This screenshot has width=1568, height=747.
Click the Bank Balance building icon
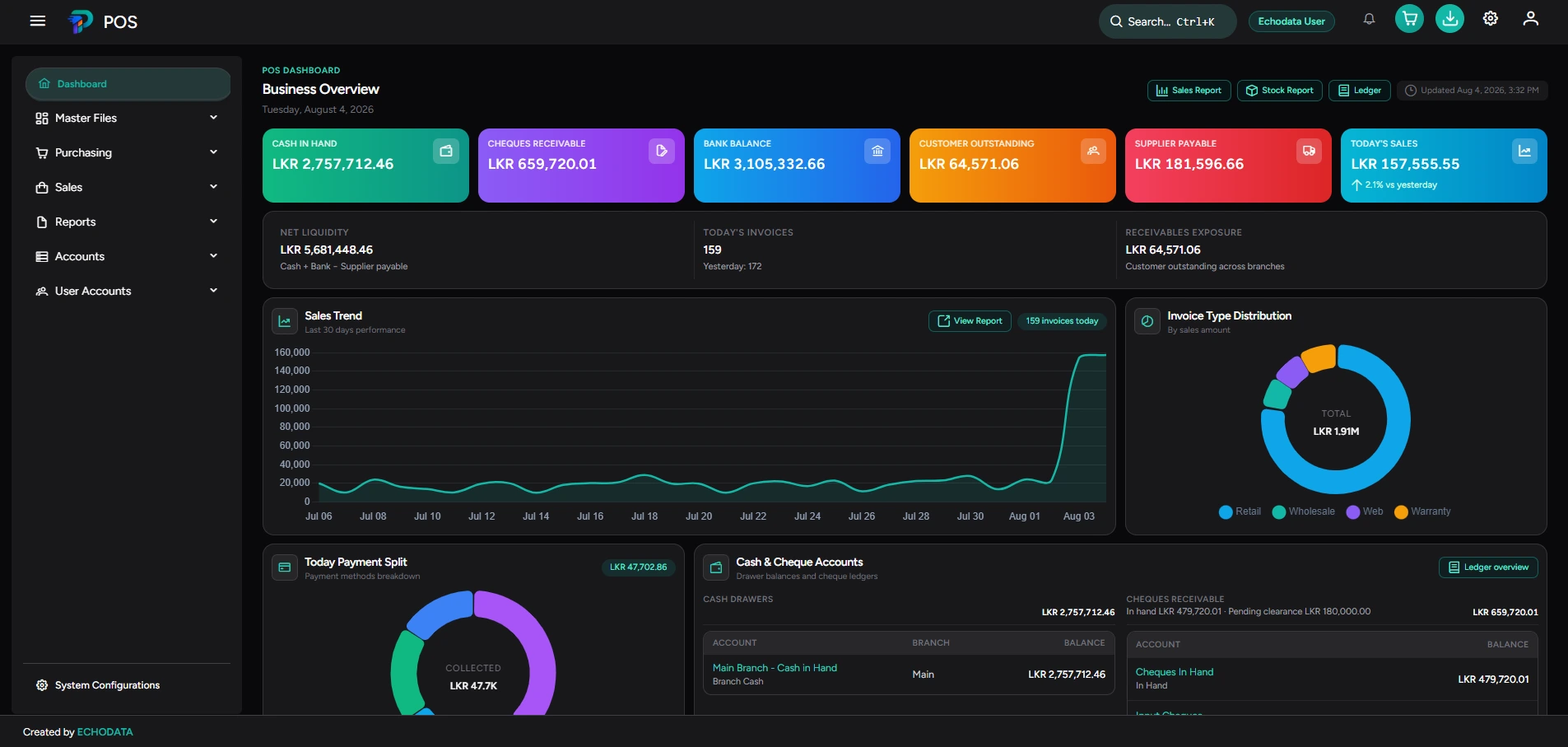tap(877, 151)
